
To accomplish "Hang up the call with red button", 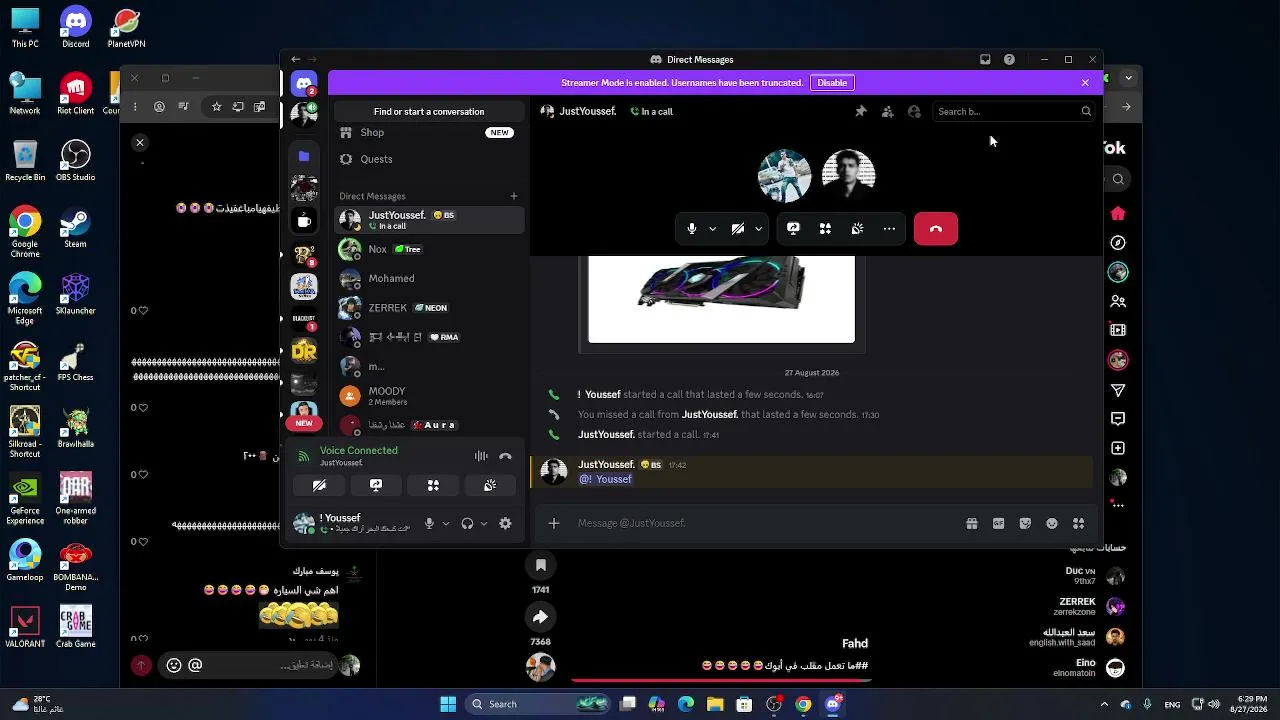I will click(936, 229).
